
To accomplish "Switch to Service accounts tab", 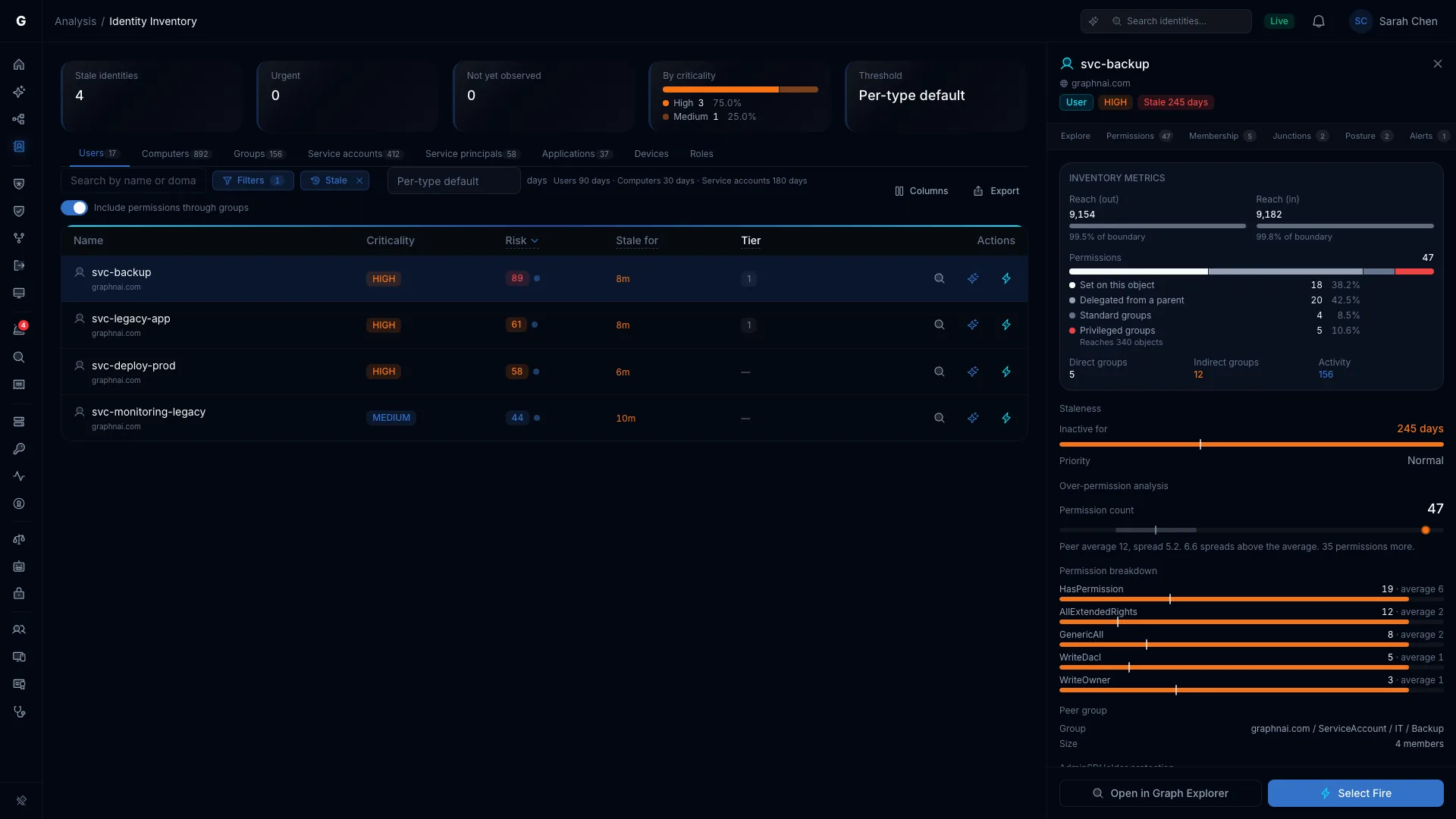I will pyautogui.click(x=353, y=154).
